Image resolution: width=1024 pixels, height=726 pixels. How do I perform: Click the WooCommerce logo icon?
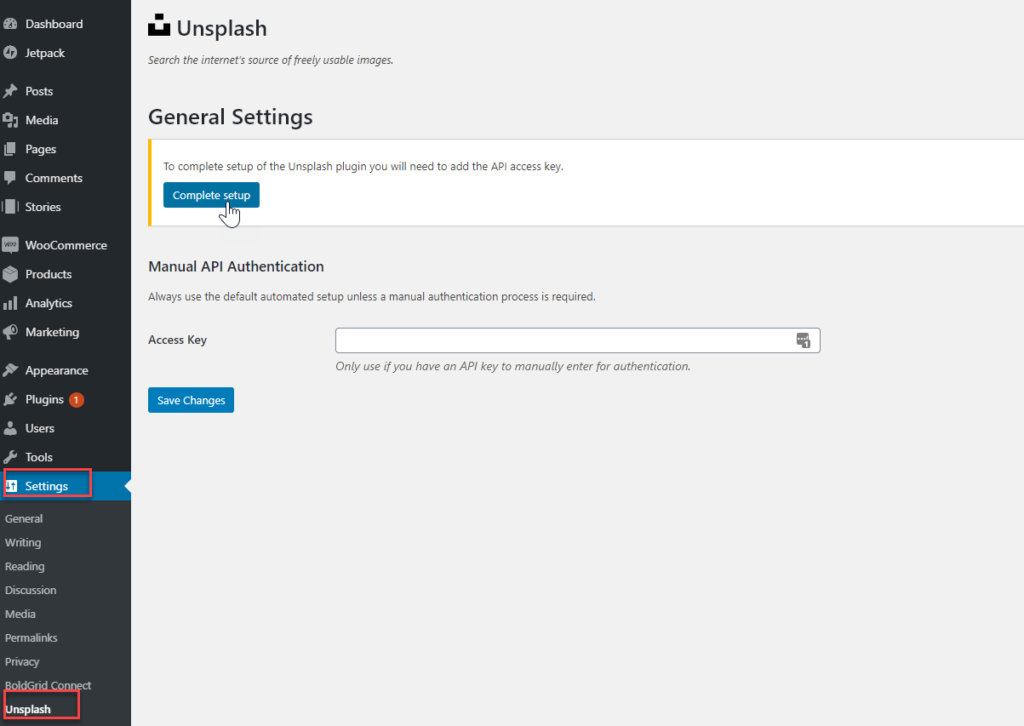pyautogui.click(x=10, y=245)
